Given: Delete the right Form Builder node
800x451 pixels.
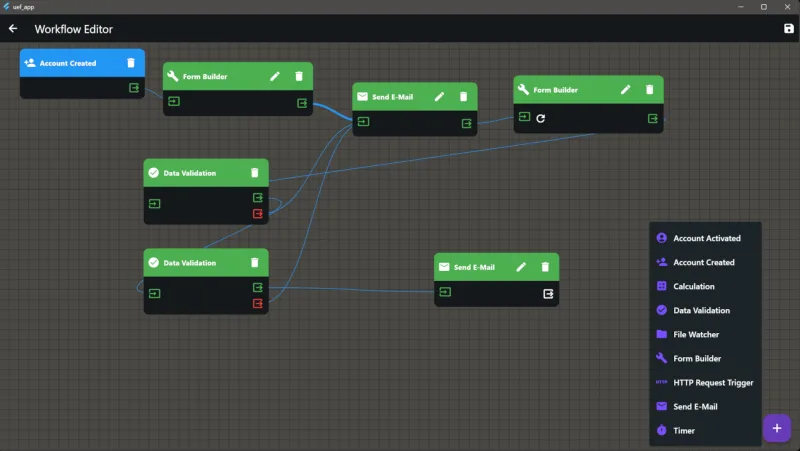Looking at the screenshot, I should (649, 89).
